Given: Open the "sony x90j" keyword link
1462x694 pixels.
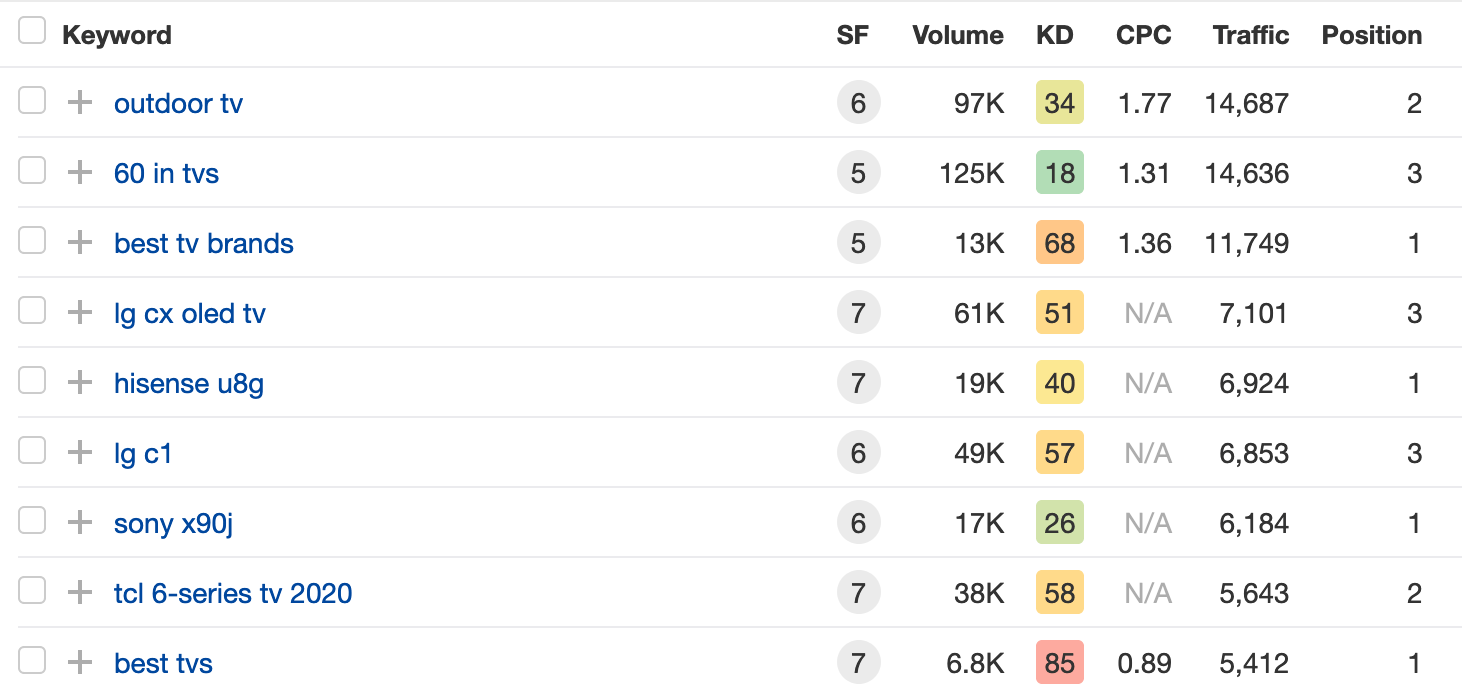Looking at the screenshot, I should pos(172,523).
